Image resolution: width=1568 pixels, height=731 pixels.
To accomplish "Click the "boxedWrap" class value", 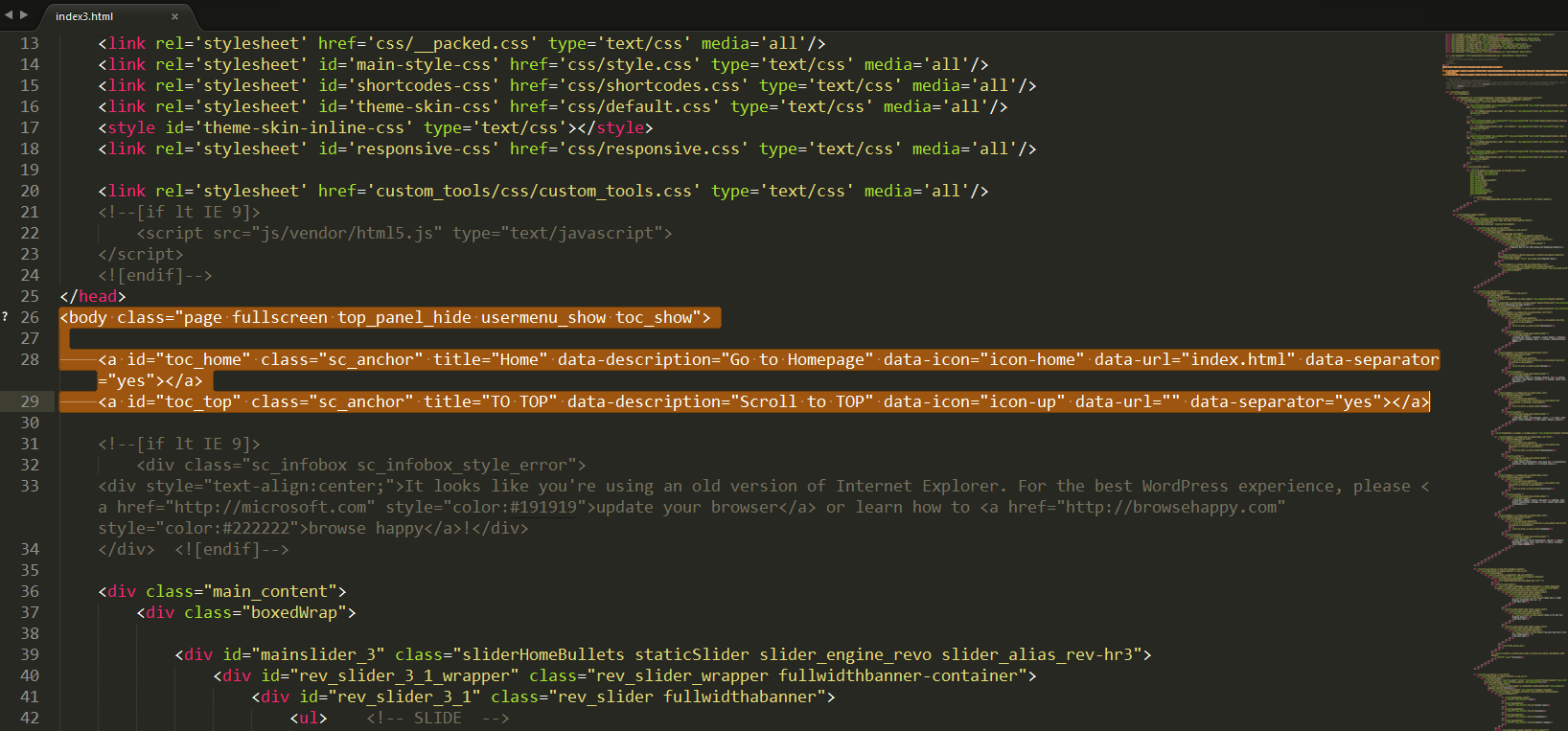I will coord(293,612).
